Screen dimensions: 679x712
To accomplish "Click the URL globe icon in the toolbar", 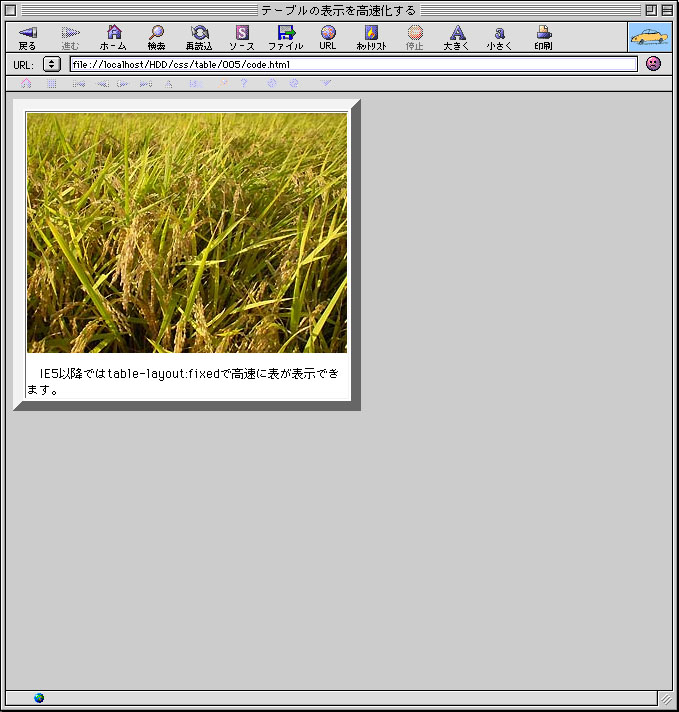I will pos(328,34).
